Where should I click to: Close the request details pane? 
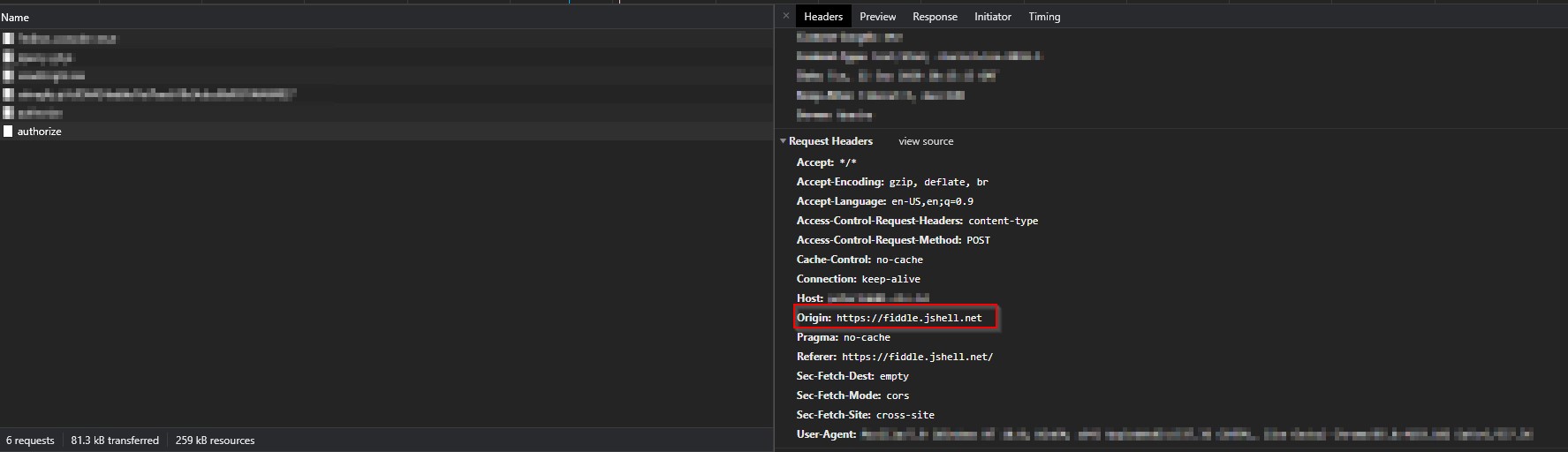786,16
